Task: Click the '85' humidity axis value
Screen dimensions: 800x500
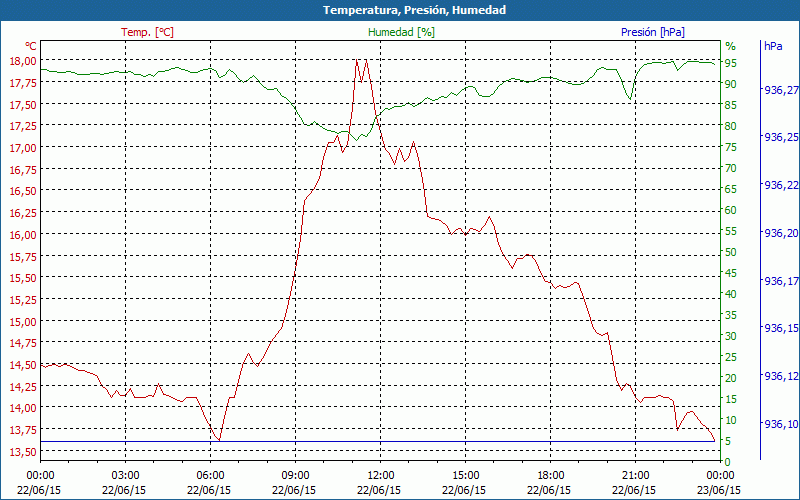Action: tap(731, 105)
